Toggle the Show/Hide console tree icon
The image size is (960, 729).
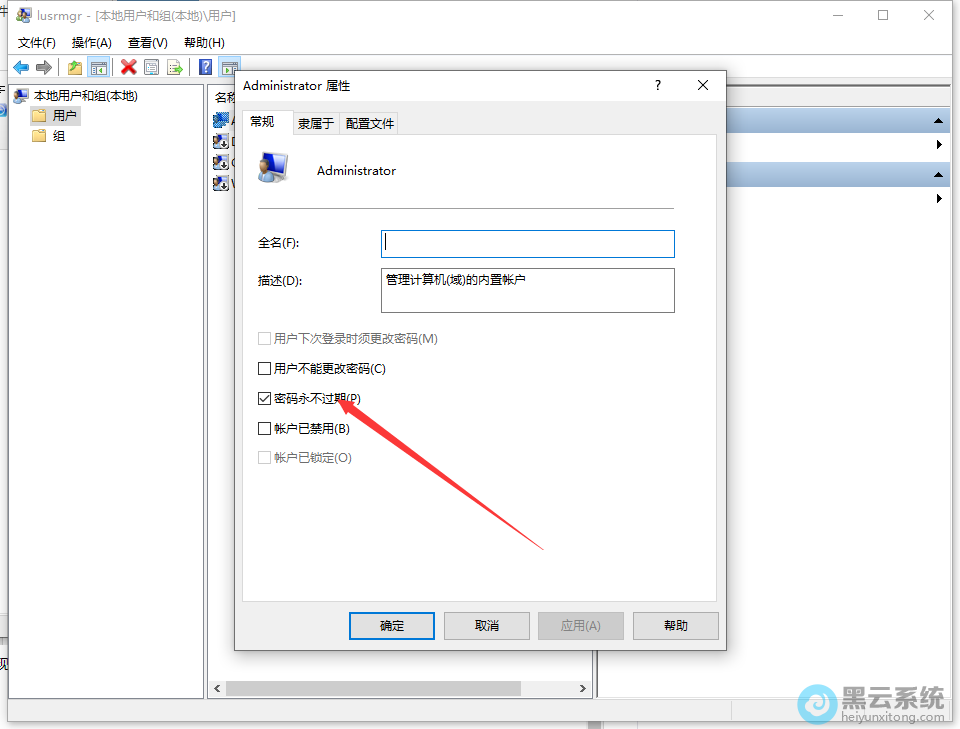tap(99, 67)
